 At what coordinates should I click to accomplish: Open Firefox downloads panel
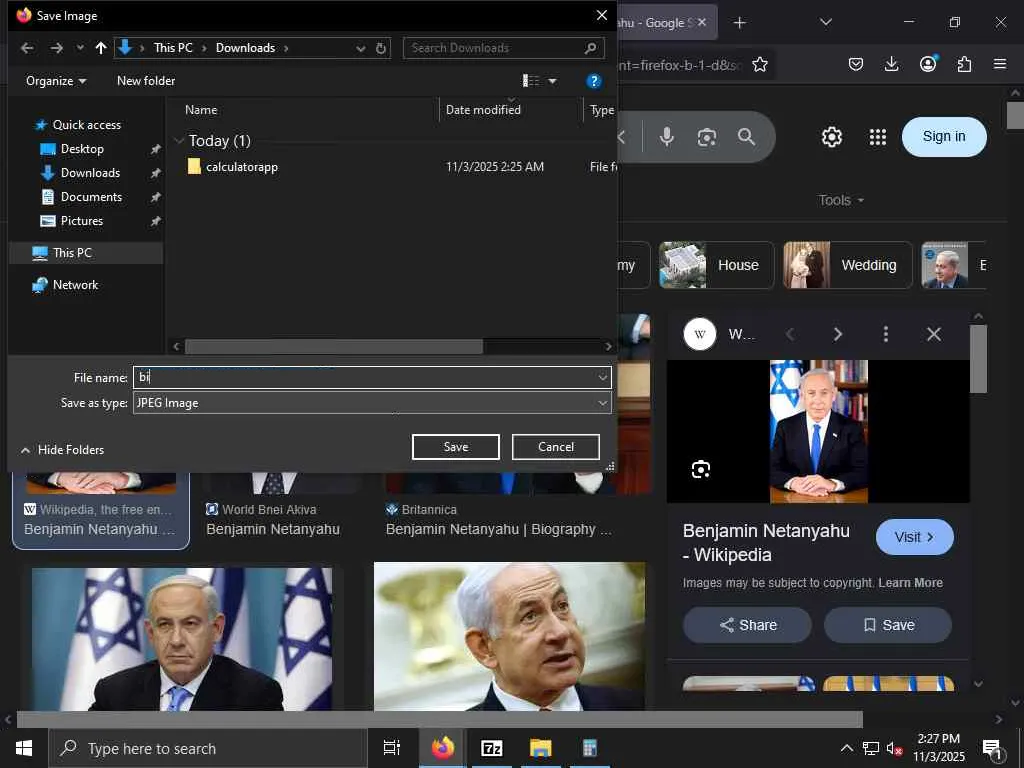pyautogui.click(x=891, y=64)
